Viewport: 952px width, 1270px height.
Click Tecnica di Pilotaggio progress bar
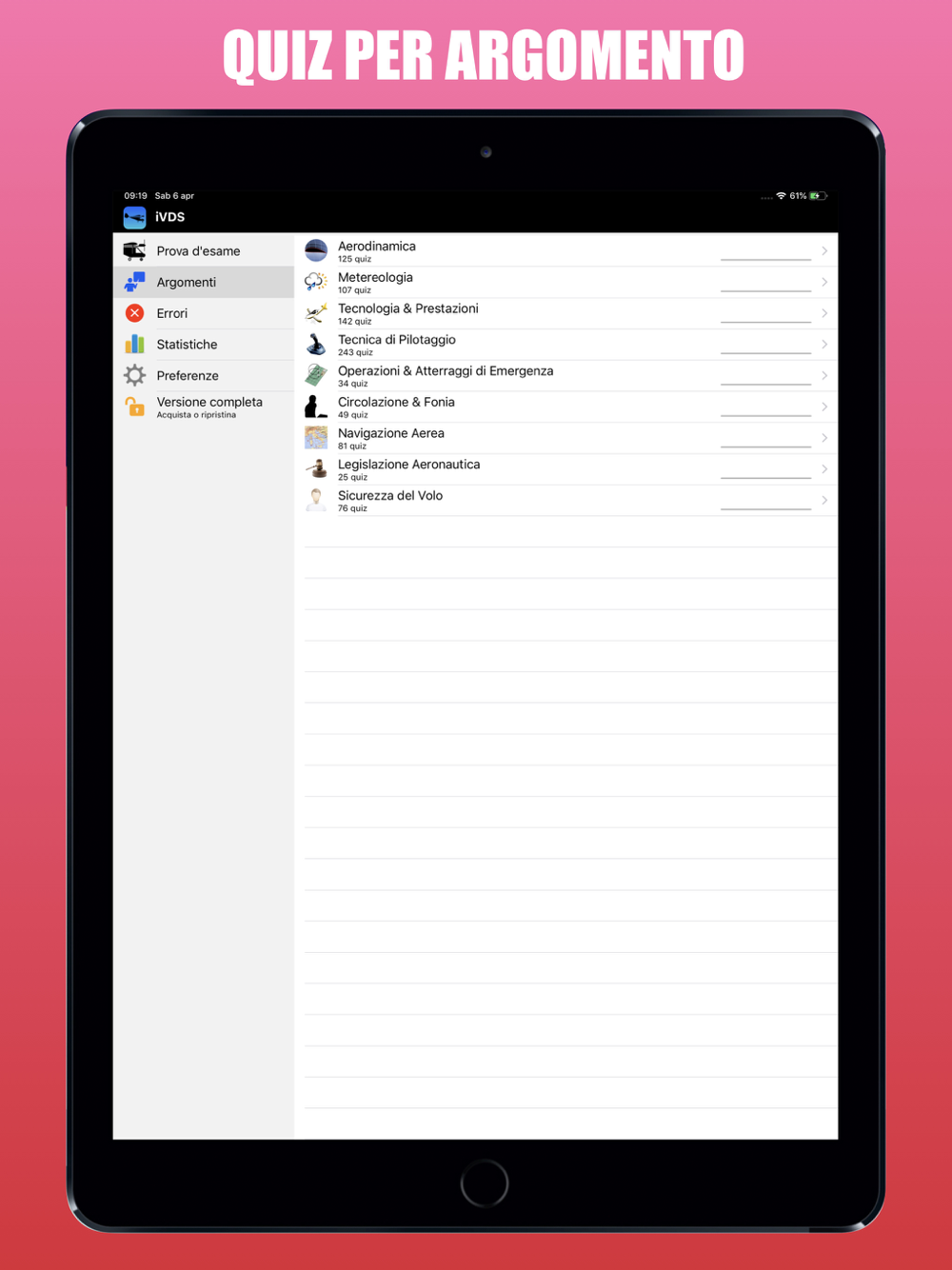point(765,353)
